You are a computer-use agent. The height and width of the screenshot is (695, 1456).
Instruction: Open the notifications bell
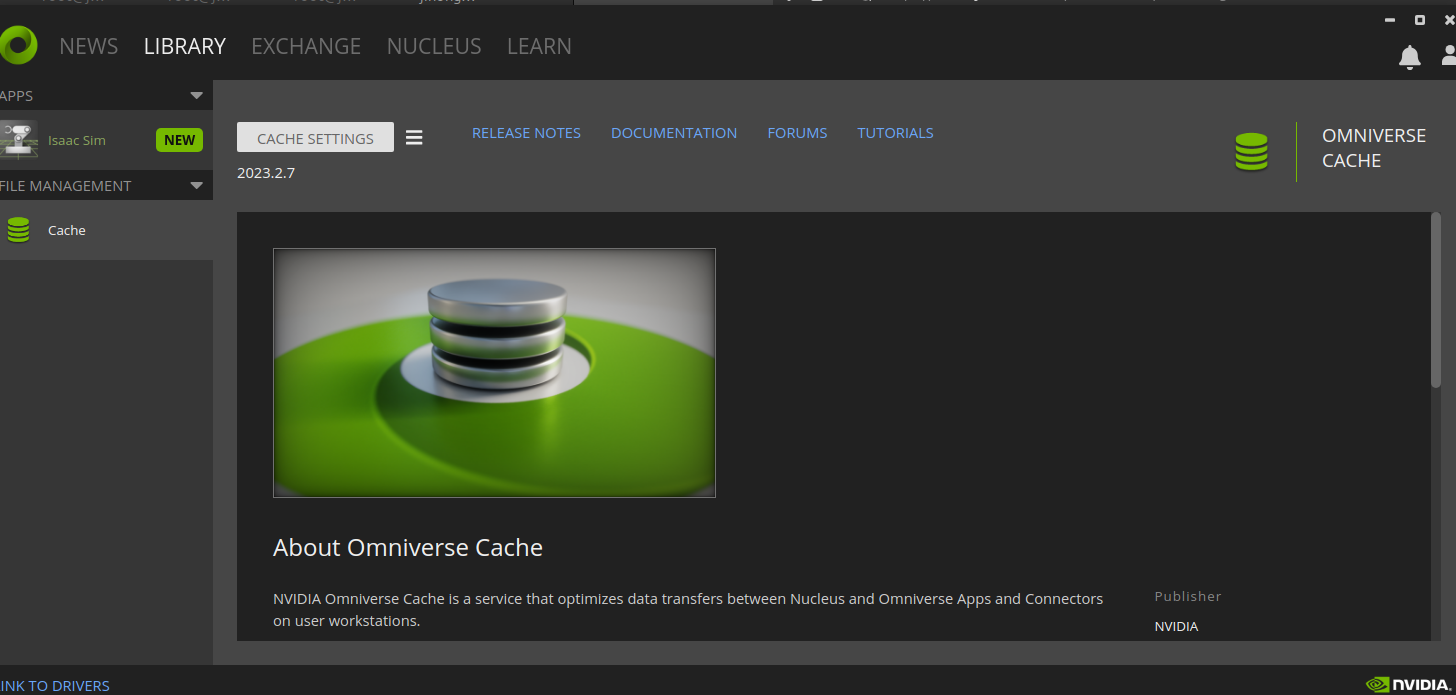[x=1409, y=58]
